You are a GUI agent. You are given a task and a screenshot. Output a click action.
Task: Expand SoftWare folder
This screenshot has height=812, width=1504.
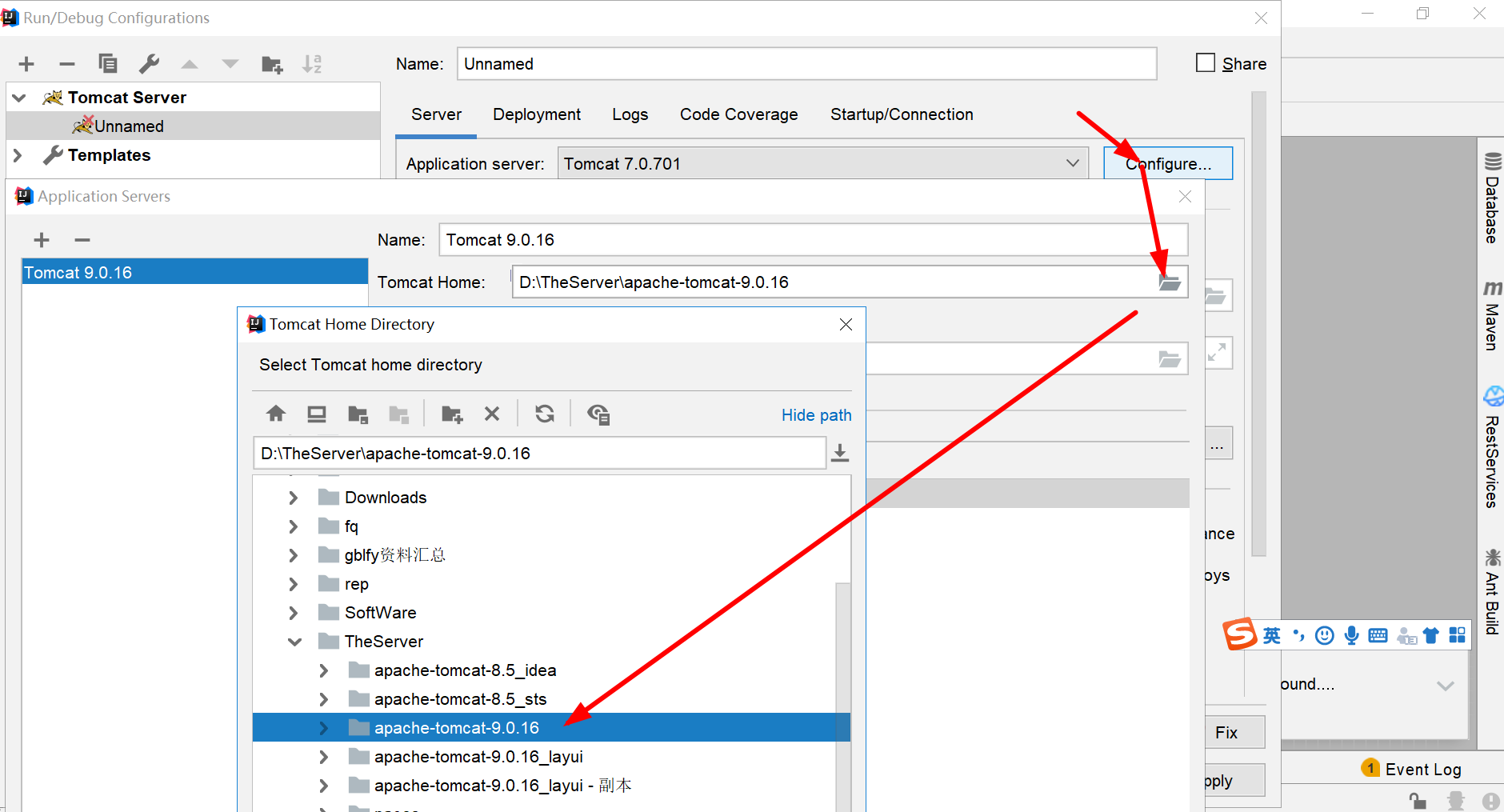(293, 613)
